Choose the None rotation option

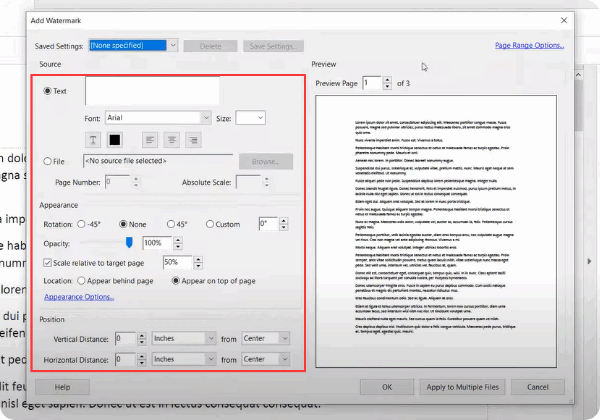click(x=123, y=224)
